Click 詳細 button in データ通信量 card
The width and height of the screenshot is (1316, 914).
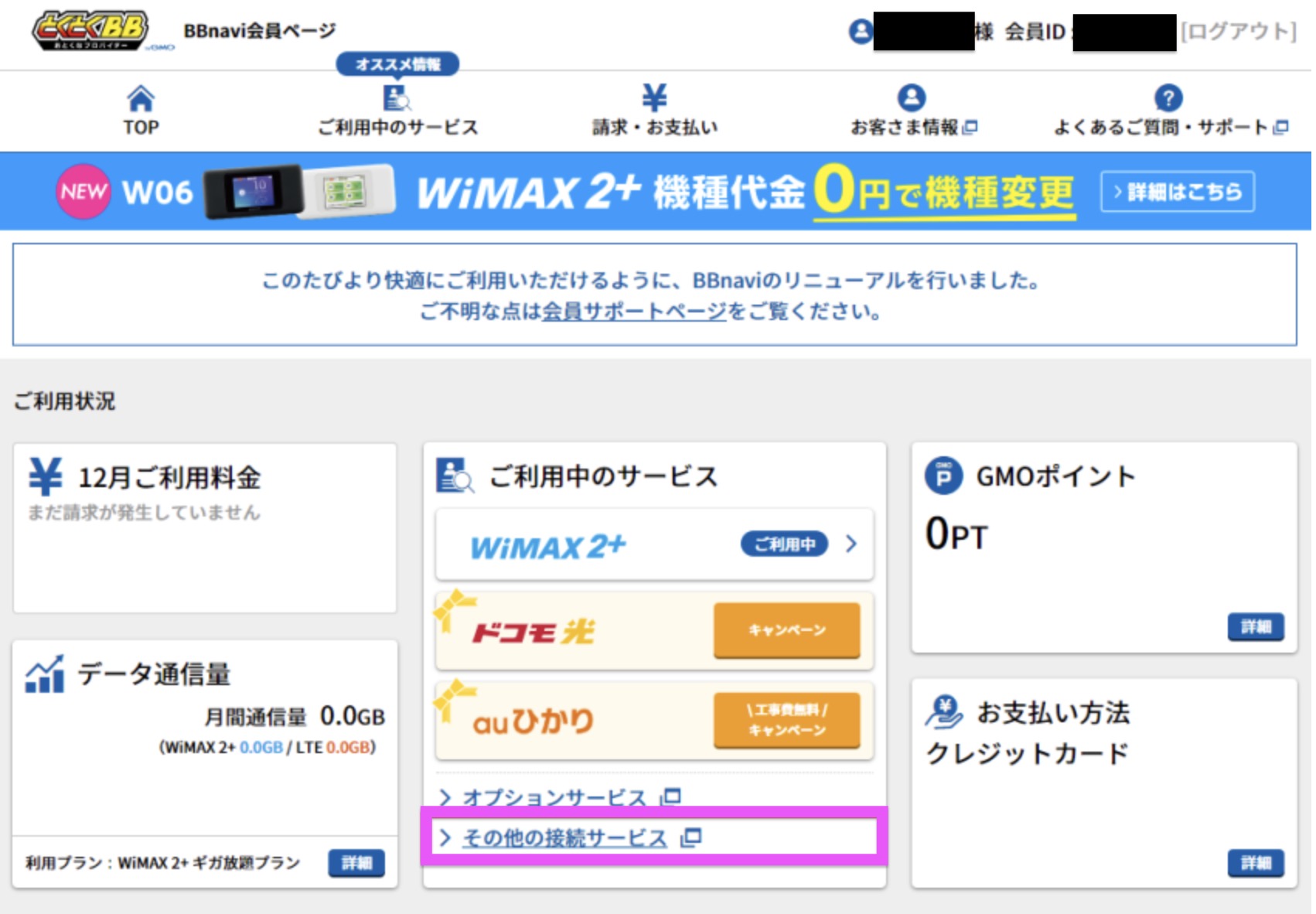[356, 863]
